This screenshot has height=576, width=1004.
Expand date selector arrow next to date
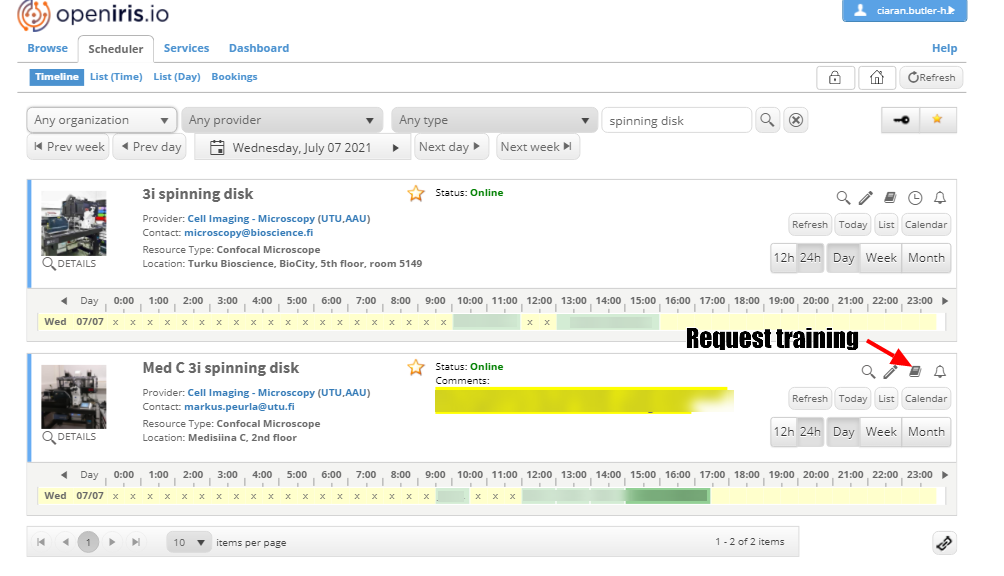(x=396, y=148)
